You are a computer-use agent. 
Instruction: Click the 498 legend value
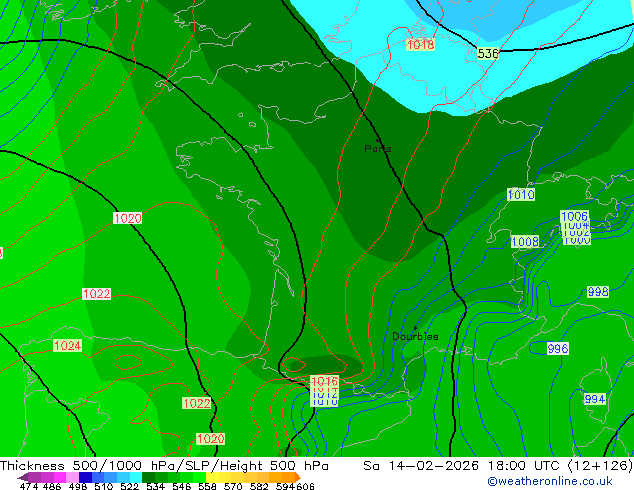pos(78,486)
